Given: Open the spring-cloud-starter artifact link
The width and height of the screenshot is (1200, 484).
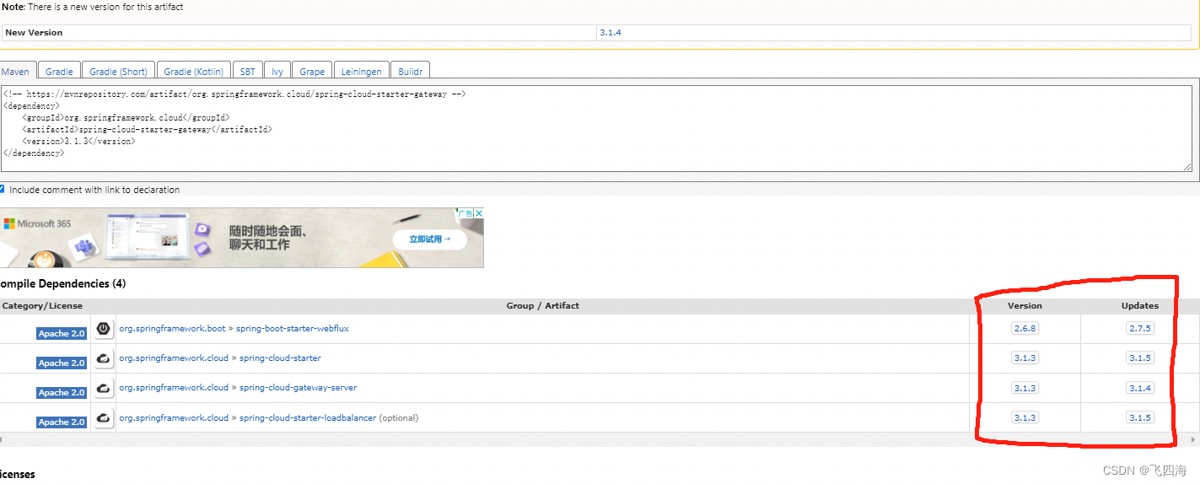Looking at the screenshot, I should [x=280, y=358].
